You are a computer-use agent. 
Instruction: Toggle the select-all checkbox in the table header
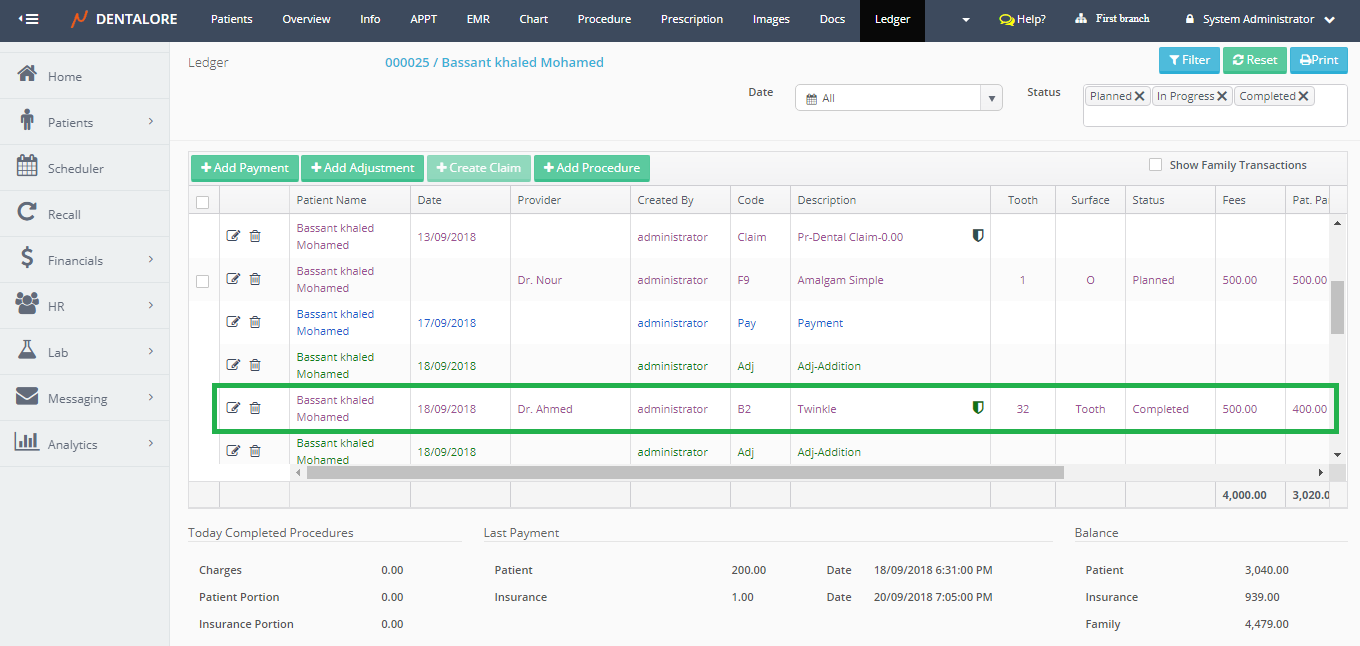(202, 202)
